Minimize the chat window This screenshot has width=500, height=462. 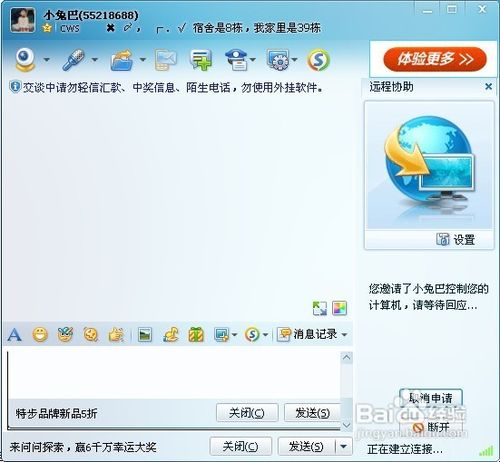pyautogui.click(x=427, y=10)
